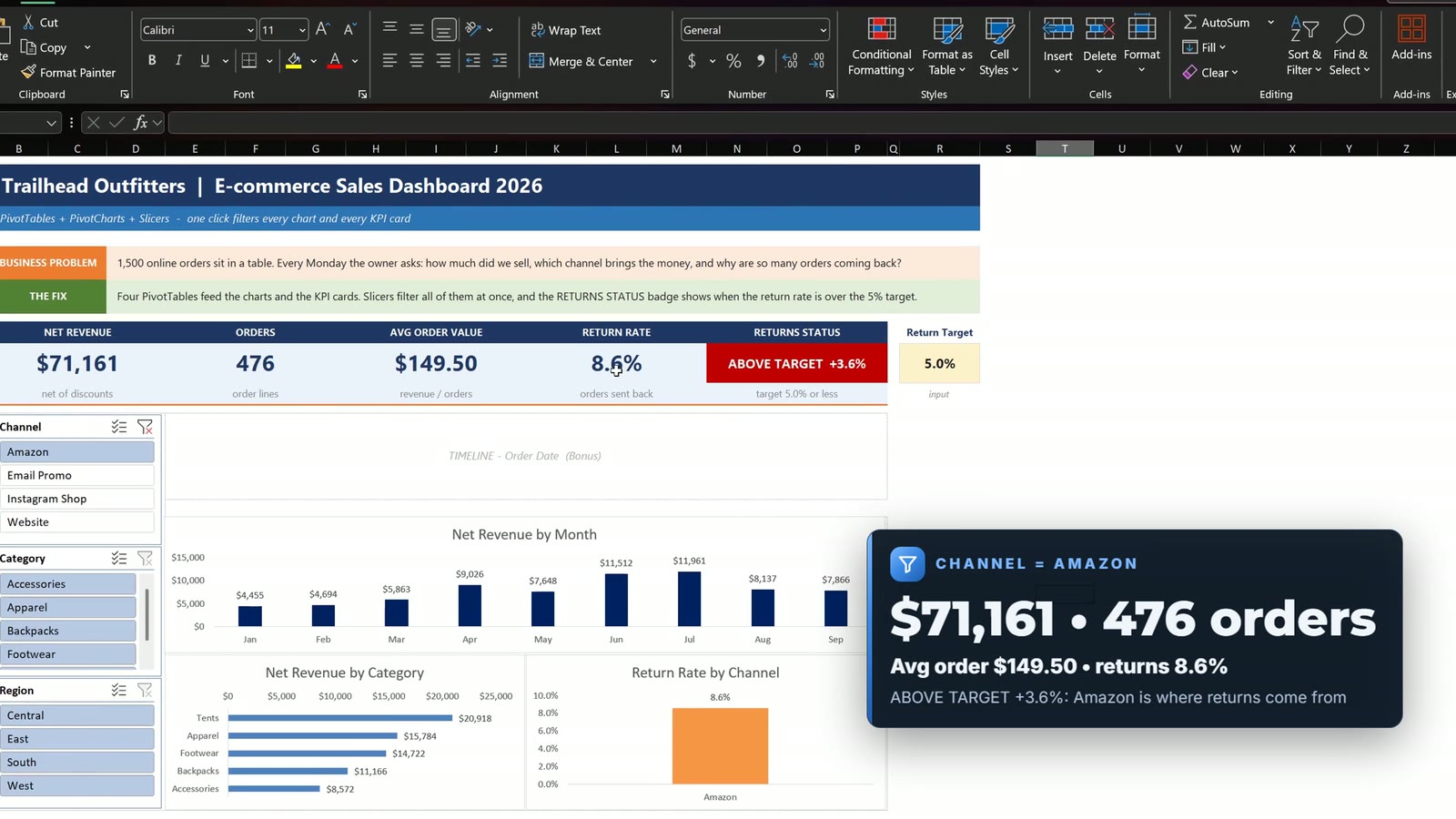1456x819 pixels.
Task: Click Fill button in Editing group
Action: 1204,47
